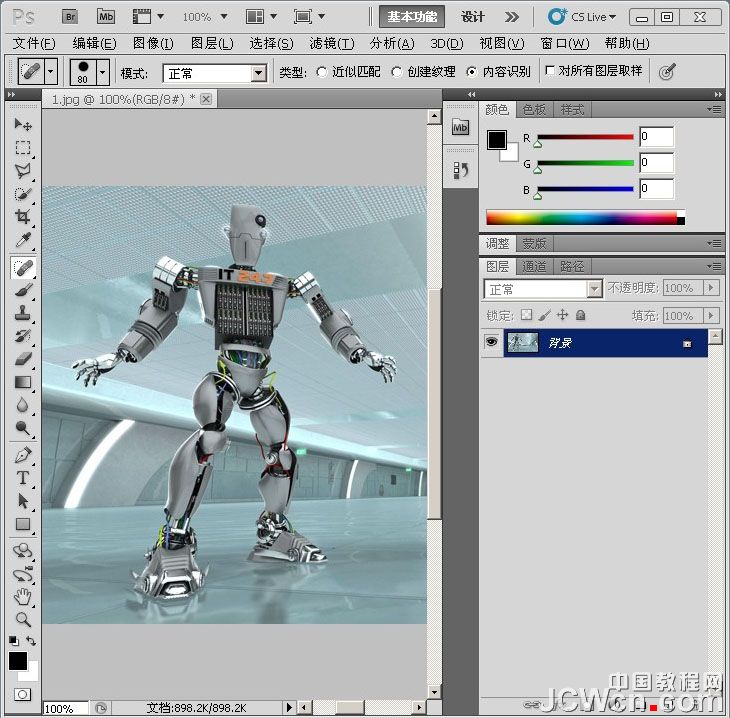Click the Color panel foreground swatch
The height and width of the screenshot is (718, 730).
tap(497, 140)
